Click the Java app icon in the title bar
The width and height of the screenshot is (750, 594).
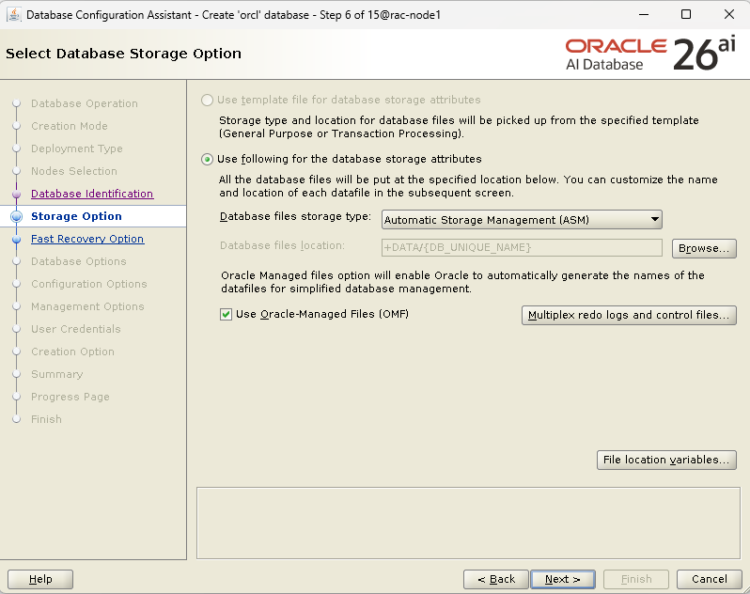[x=14, y=14]
